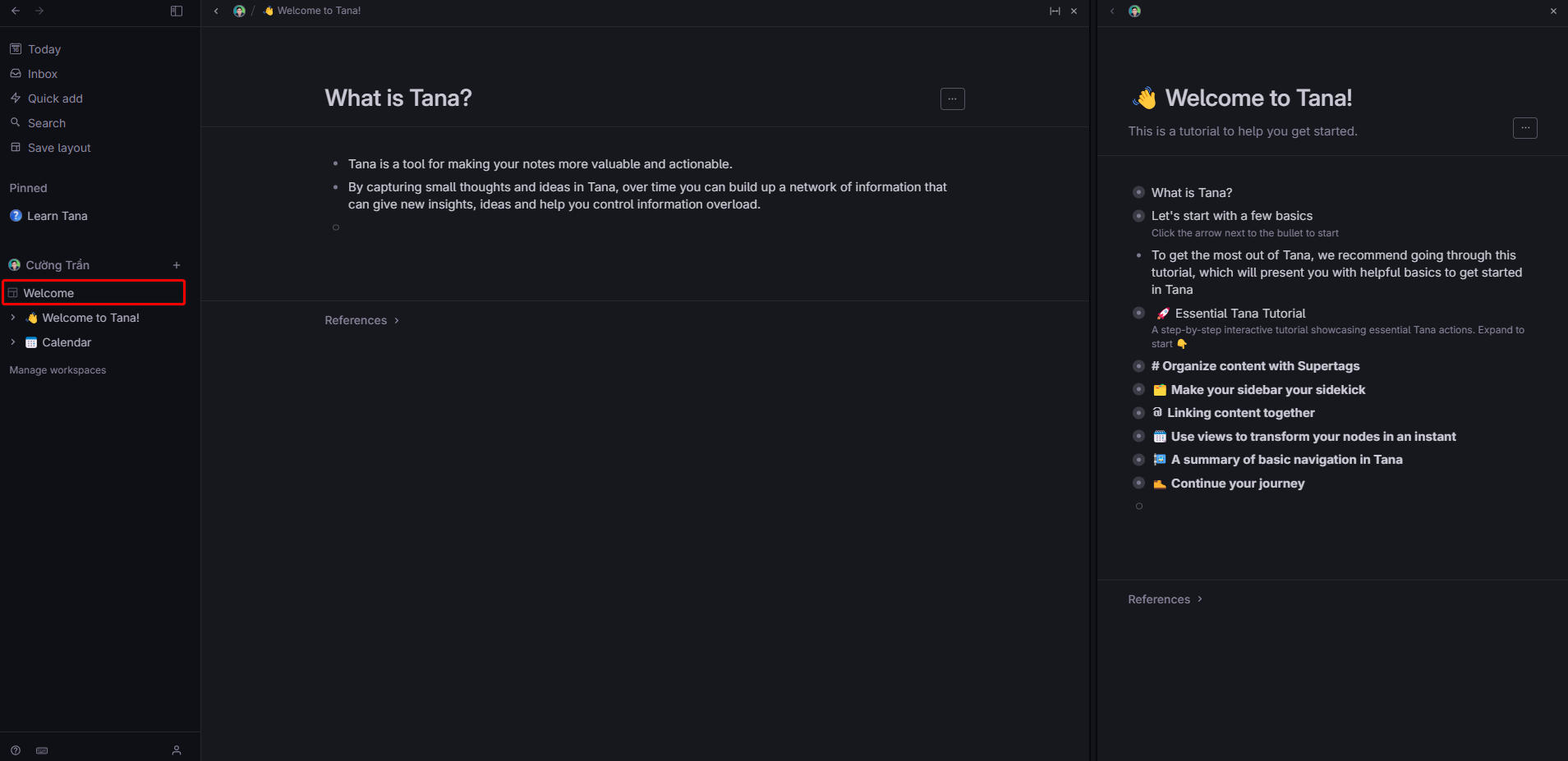Toggle the sidebar panel icon
The width and height of the screenshot is (1568, 761).
177,11
